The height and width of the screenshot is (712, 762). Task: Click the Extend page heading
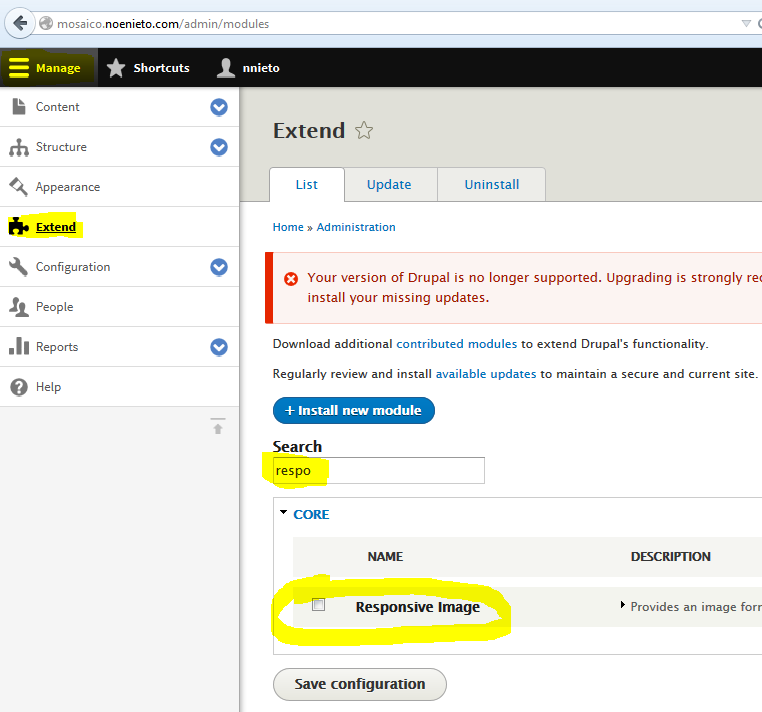click(309, 130)
